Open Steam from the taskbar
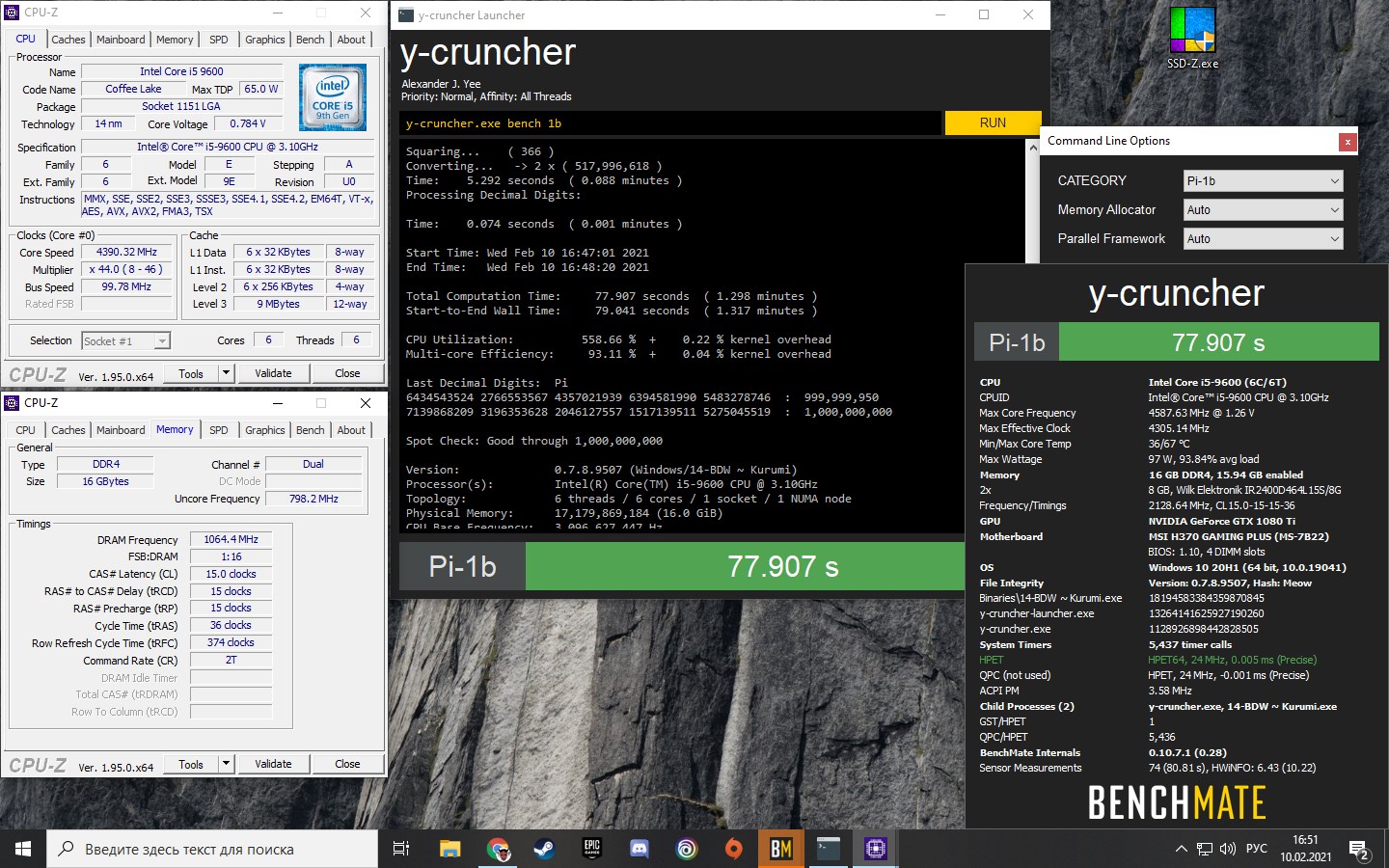Viewport: 1389px width, 868px height. point(545,849)
